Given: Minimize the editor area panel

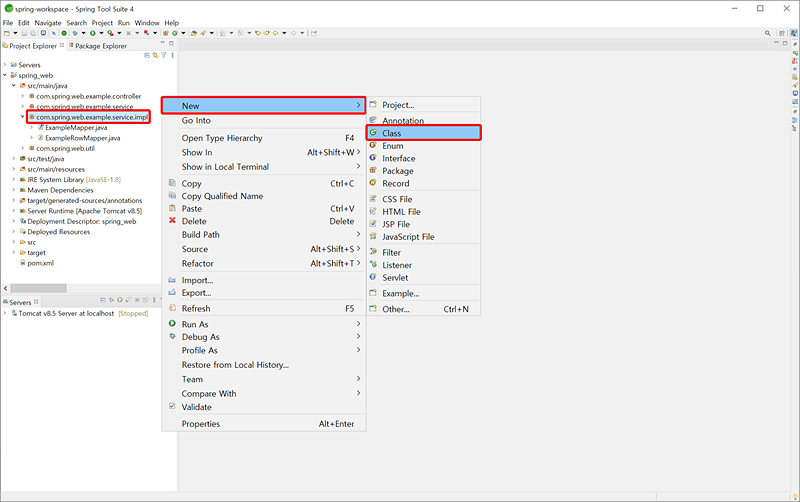Looking at the screenshot, I should (x=777, y=43).
